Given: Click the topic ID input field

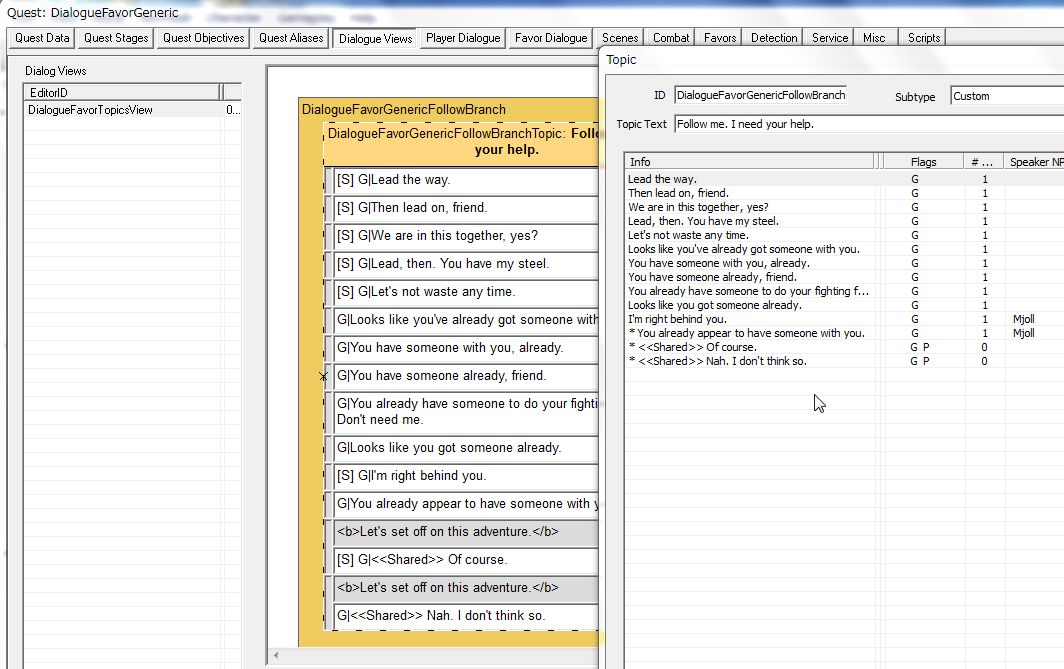Looking at the screenshot, I should 761,95.
